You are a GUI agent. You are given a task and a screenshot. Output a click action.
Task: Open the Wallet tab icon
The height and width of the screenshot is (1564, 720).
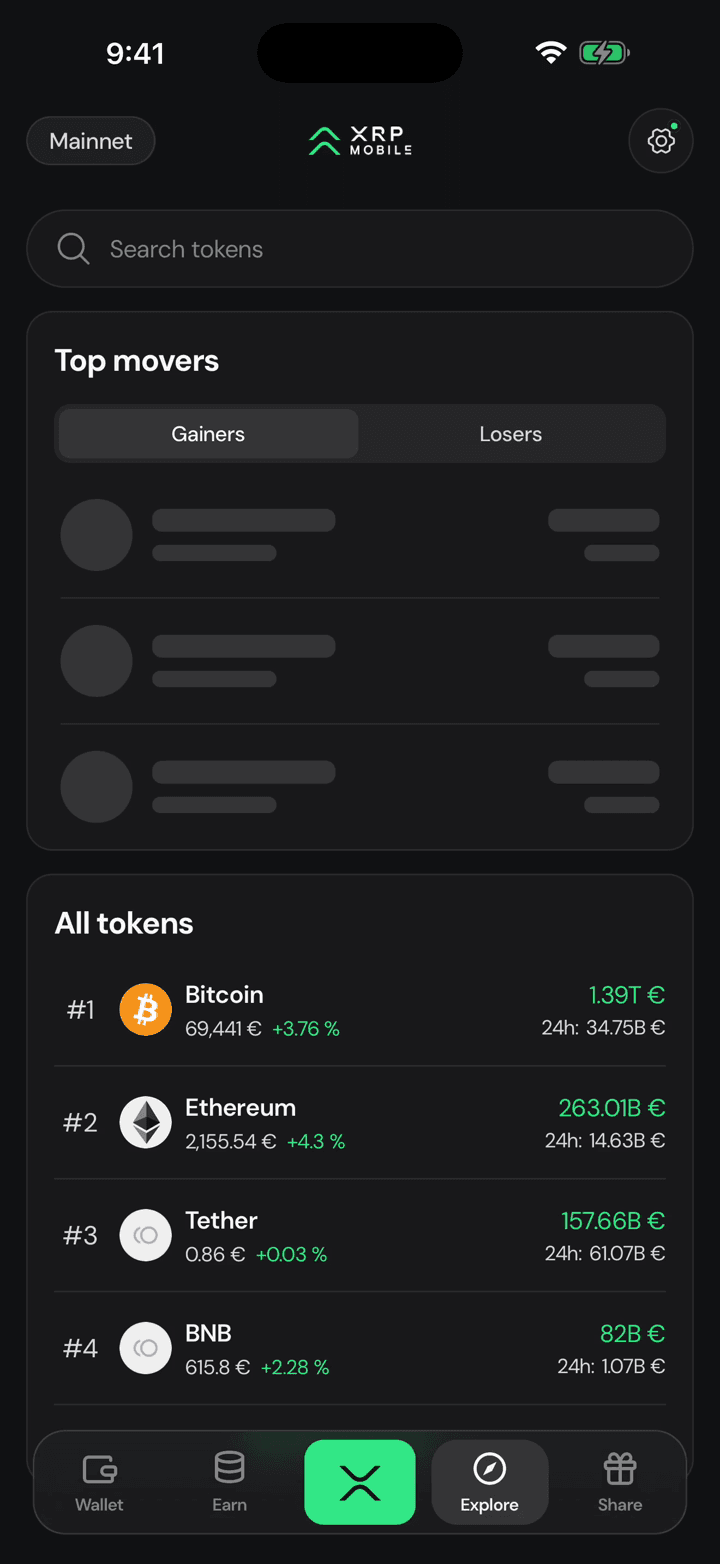coord(100,1469)
